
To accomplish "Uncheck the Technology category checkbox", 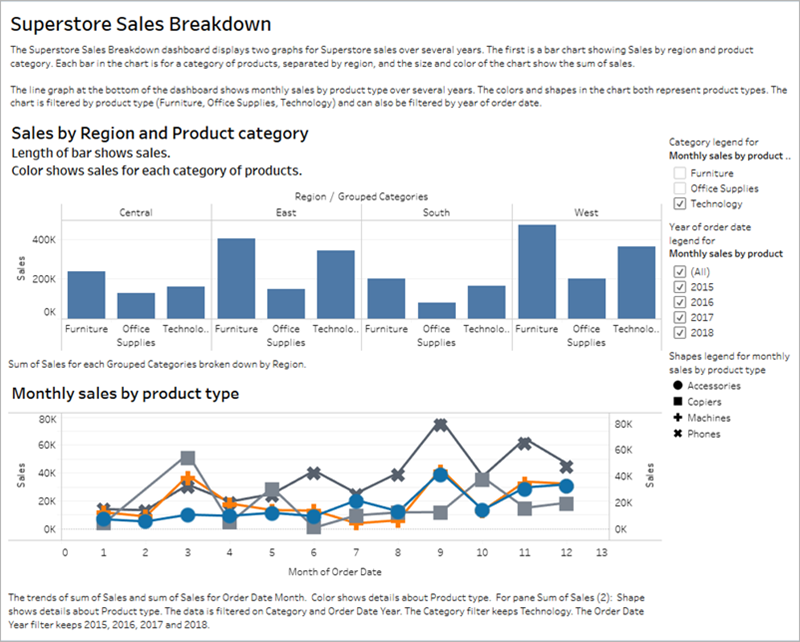I will point(679,204).
